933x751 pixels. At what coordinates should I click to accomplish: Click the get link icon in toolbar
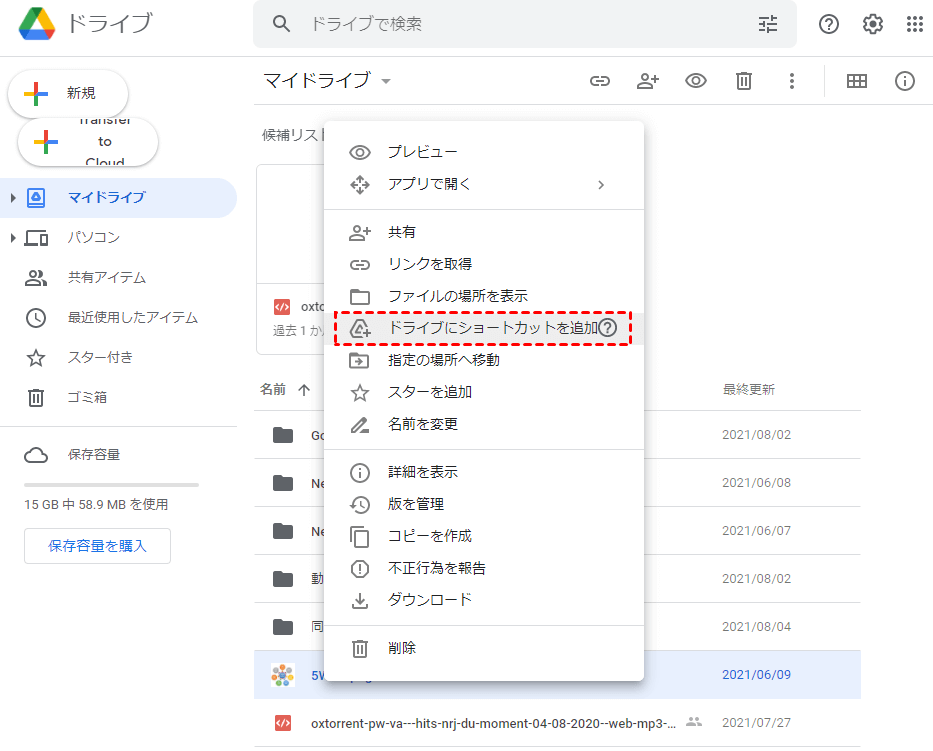(599, 81)
